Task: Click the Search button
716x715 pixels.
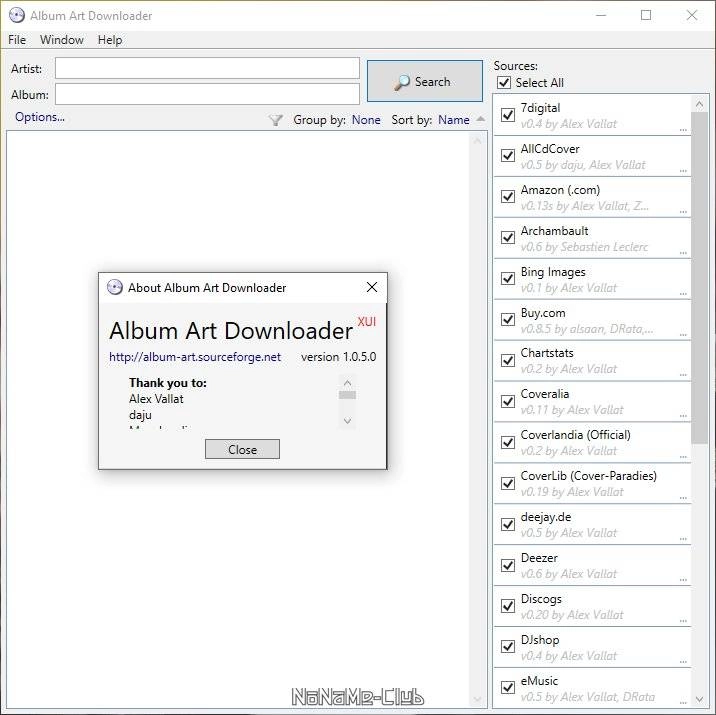Action: pyautogui.click(x=425, y=81)
